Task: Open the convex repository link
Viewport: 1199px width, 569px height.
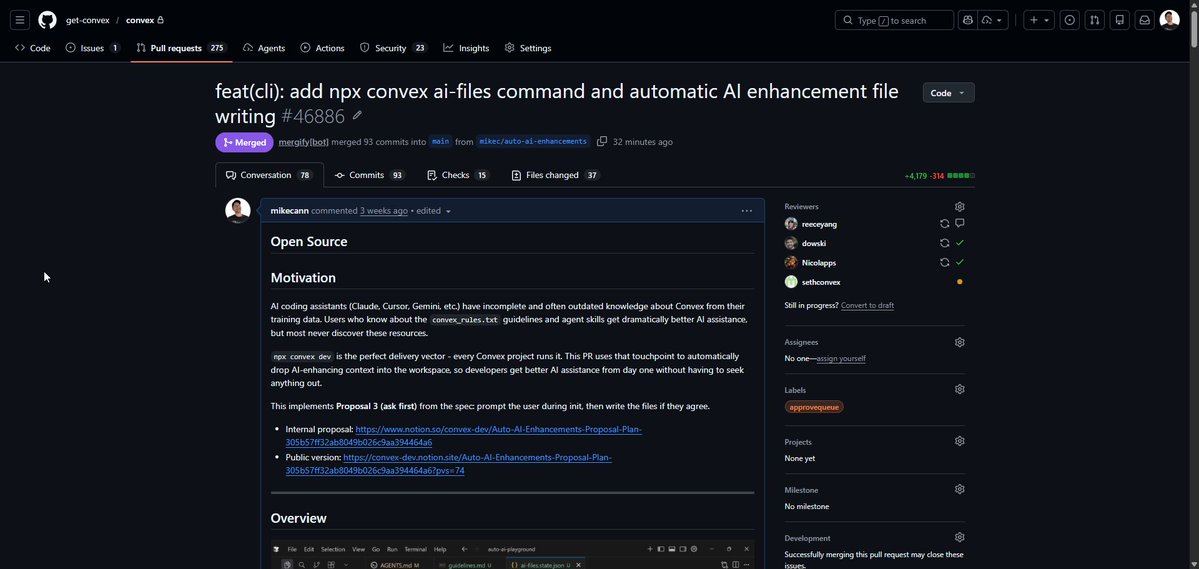Action: (x=140, y=20)
